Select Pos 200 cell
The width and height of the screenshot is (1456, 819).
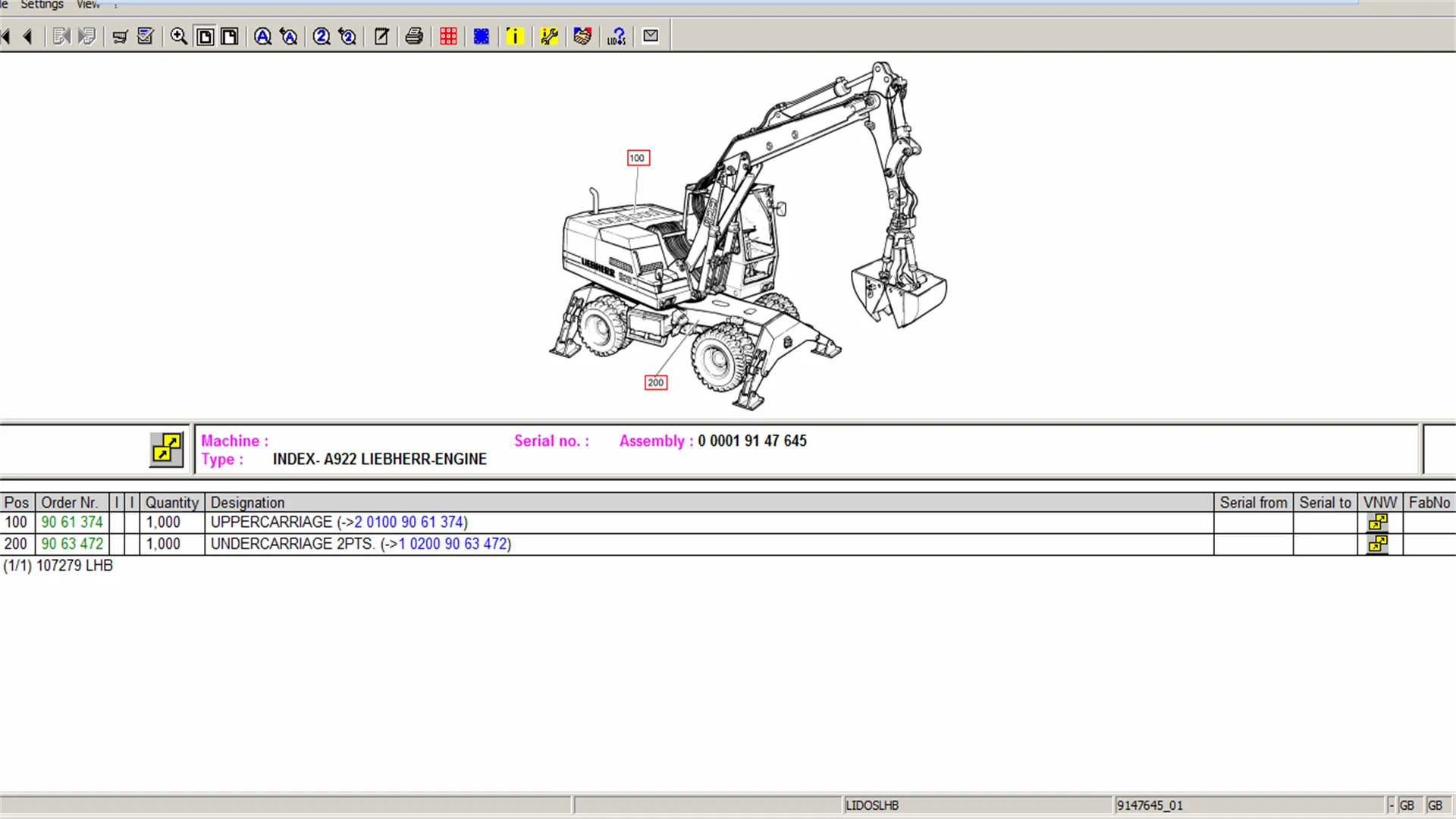tap(16, 544)
